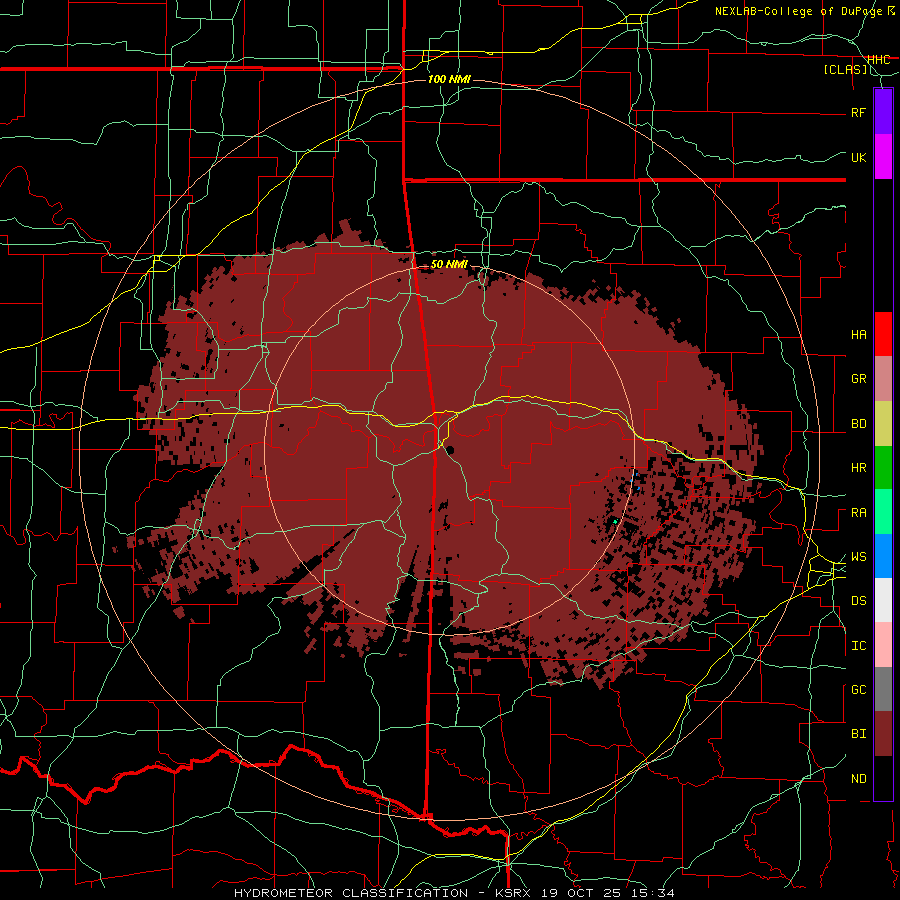Click the HA red legend swatch
This screenshot has width=900, height=900.
pos(883,334)
